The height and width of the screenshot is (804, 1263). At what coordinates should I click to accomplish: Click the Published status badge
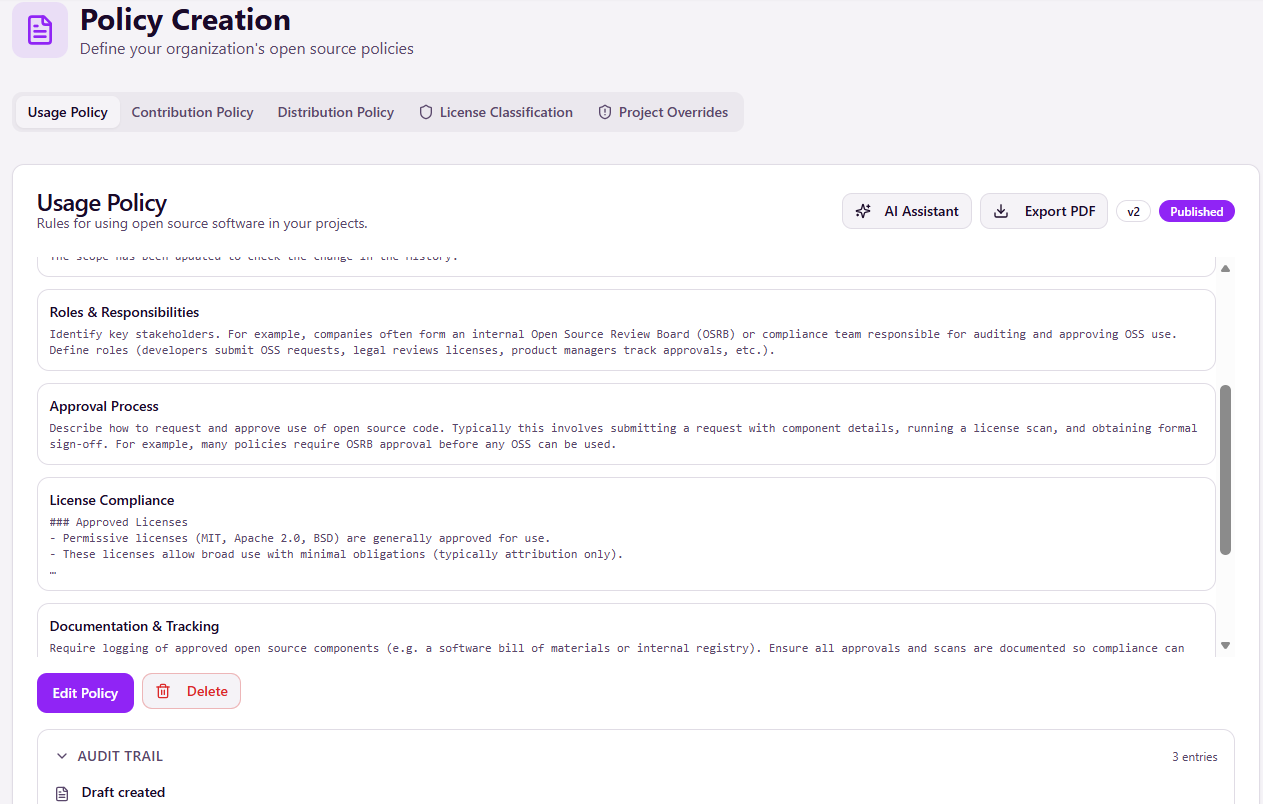1197,211
